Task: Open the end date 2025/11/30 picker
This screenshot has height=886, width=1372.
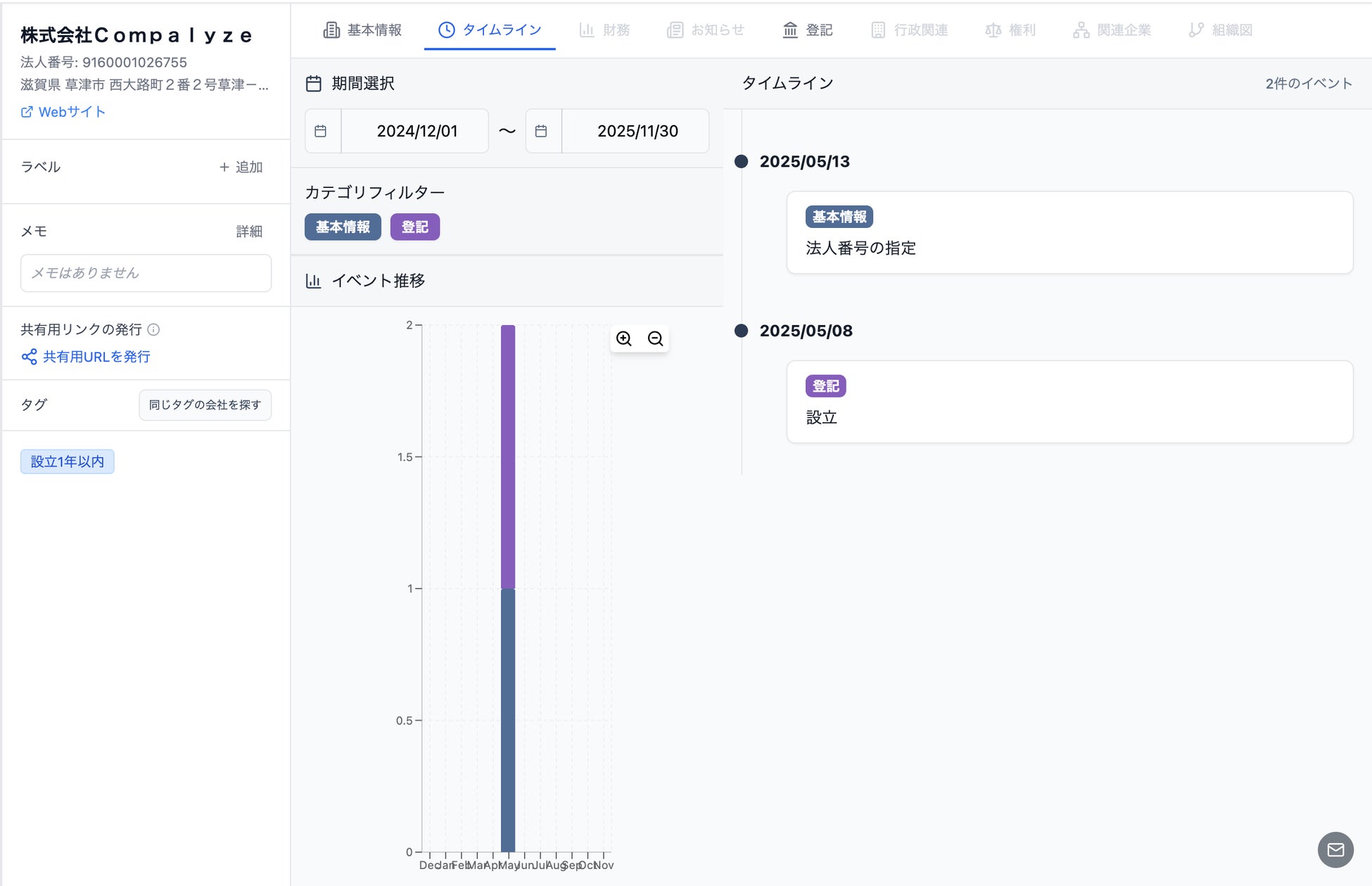Action: pyautogui.click(x=637, y=131)
